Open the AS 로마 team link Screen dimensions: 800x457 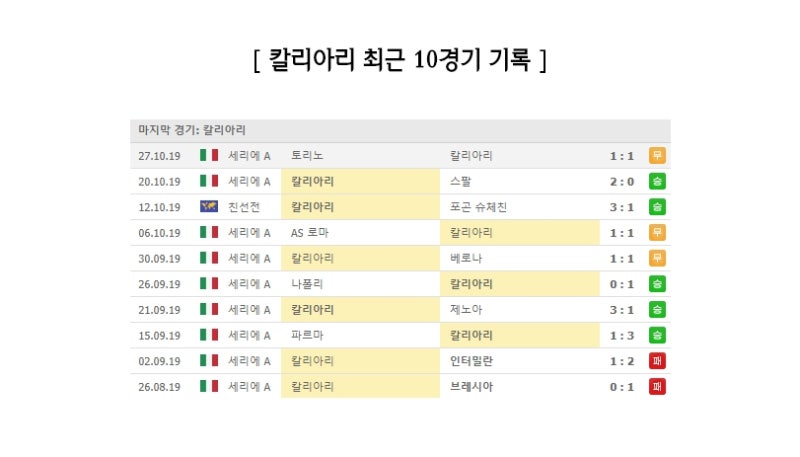pos(310,233)
